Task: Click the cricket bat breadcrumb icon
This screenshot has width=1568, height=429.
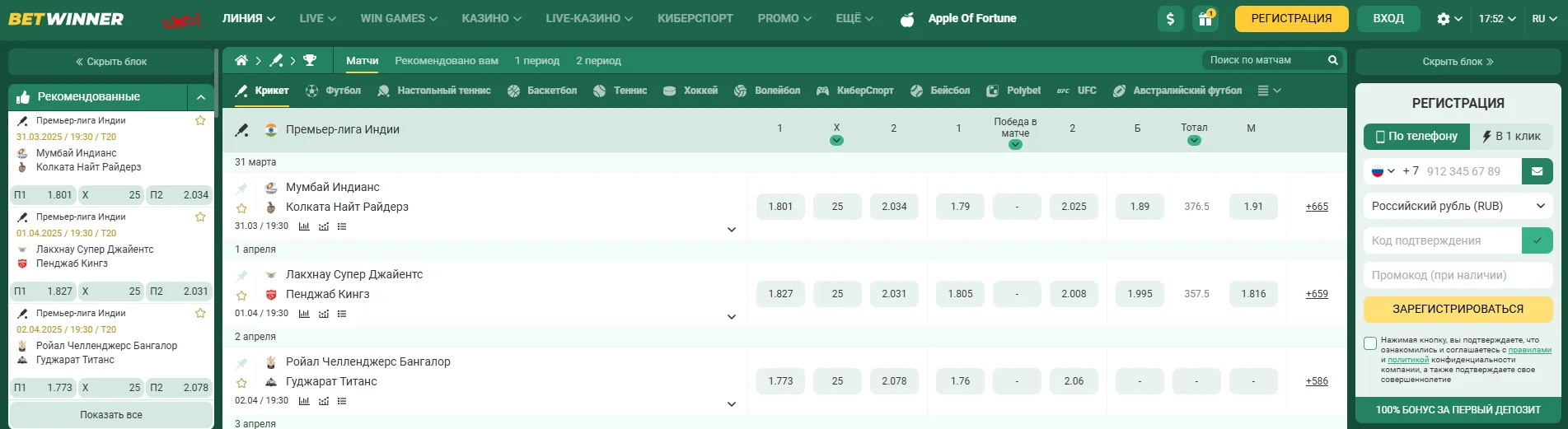Action: (276, 60)
